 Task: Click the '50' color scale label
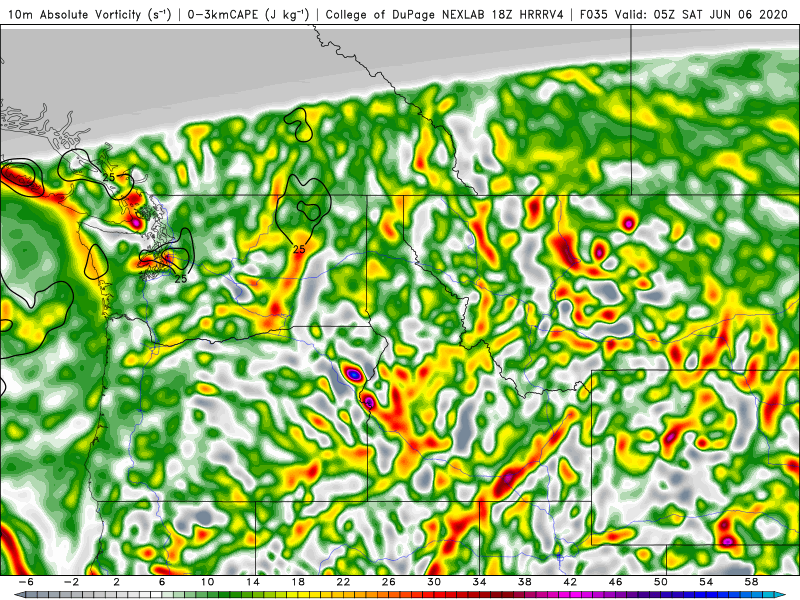point(660,582)
